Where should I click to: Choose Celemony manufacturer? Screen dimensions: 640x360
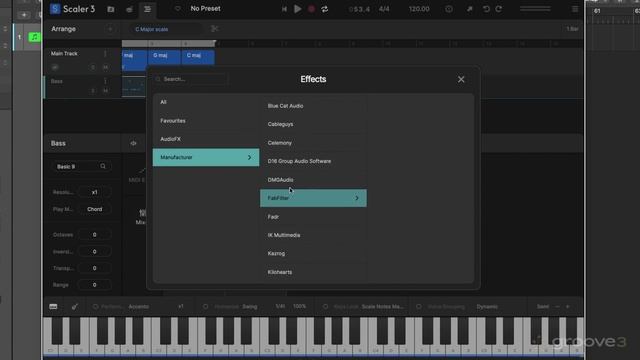tap(313, 143)
